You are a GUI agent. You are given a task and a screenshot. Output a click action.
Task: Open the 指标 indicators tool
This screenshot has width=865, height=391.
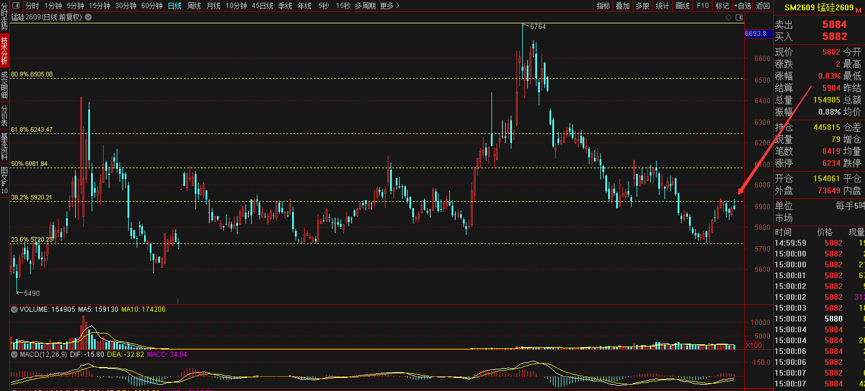(x=604, y=6)
